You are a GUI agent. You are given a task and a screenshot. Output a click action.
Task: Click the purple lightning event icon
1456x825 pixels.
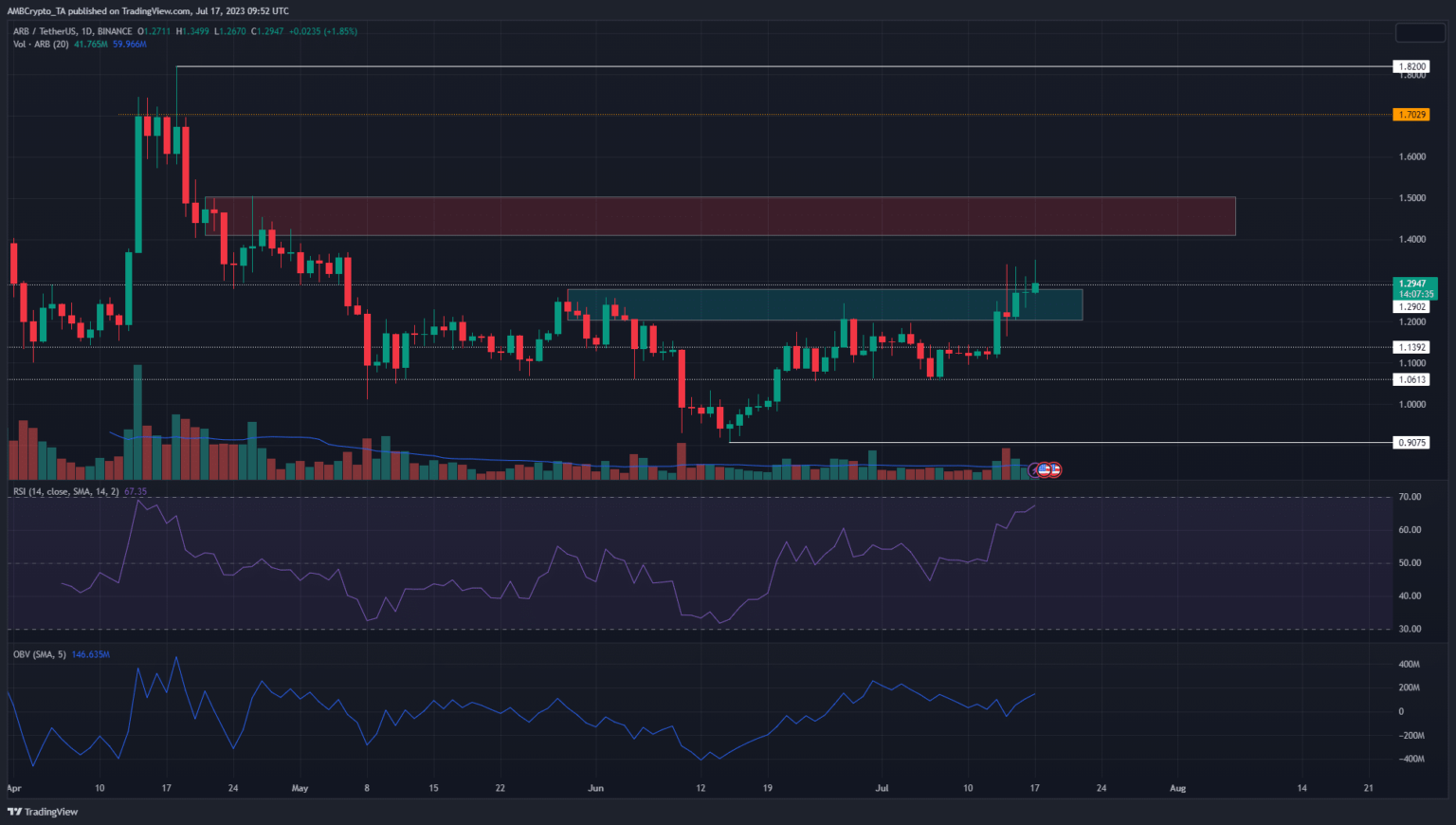coord(1035,469)
